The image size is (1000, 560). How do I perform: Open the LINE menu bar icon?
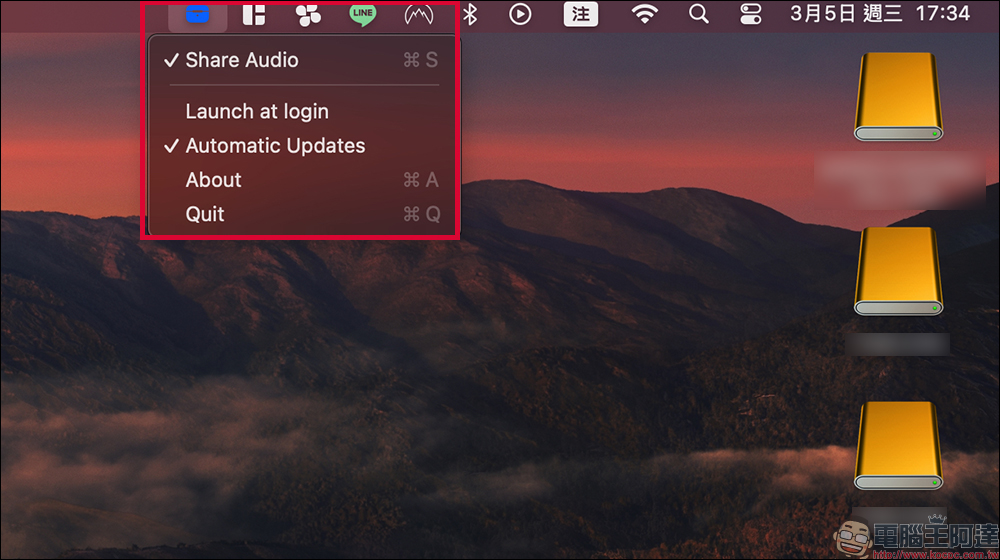[x=362, y=14]
